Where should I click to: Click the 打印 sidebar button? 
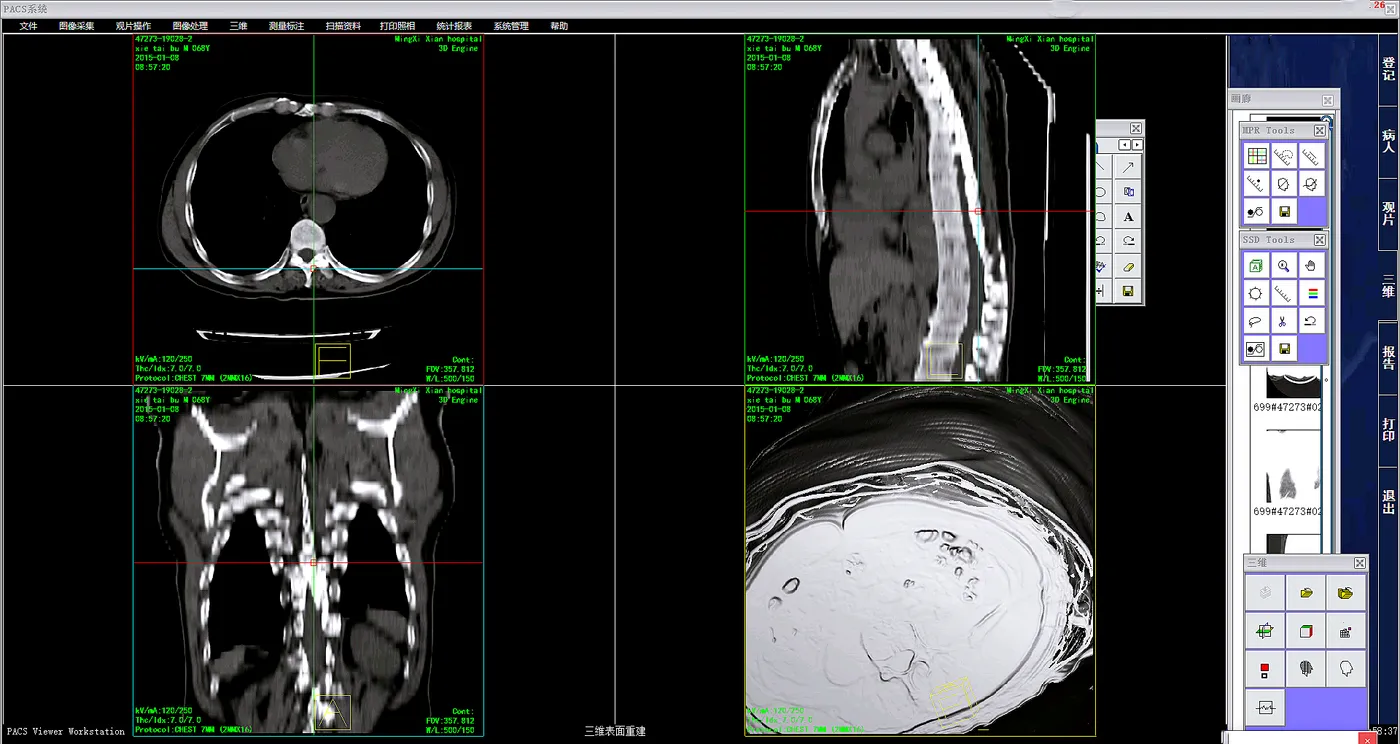(1388, 429)
